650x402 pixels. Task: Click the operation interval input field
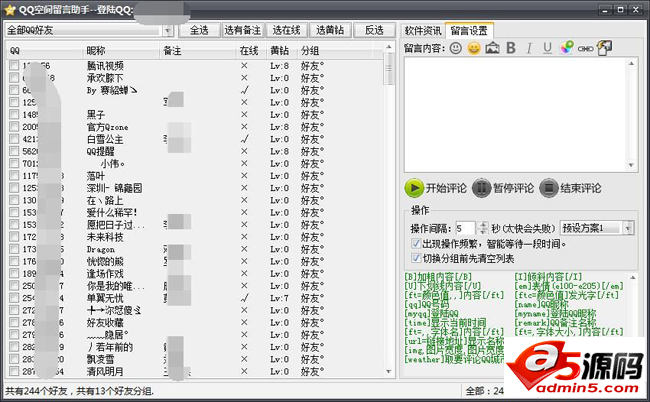pos(466,228)
